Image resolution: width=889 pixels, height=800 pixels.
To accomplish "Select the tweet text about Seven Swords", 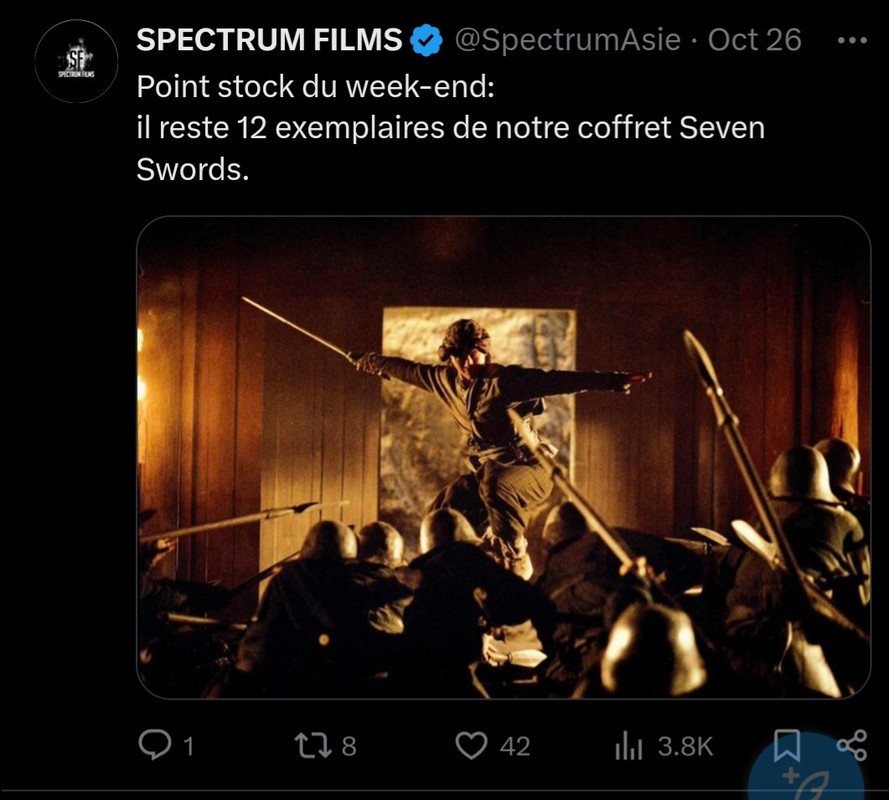I will 450,128.
